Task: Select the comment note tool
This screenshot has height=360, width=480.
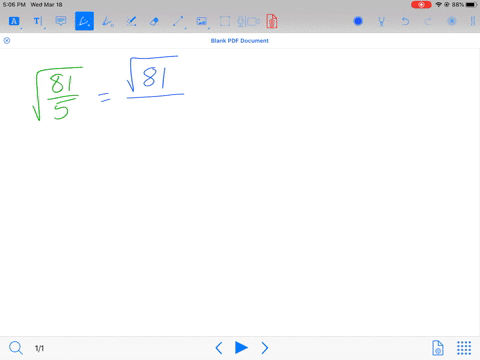Action: pos(61,21)
